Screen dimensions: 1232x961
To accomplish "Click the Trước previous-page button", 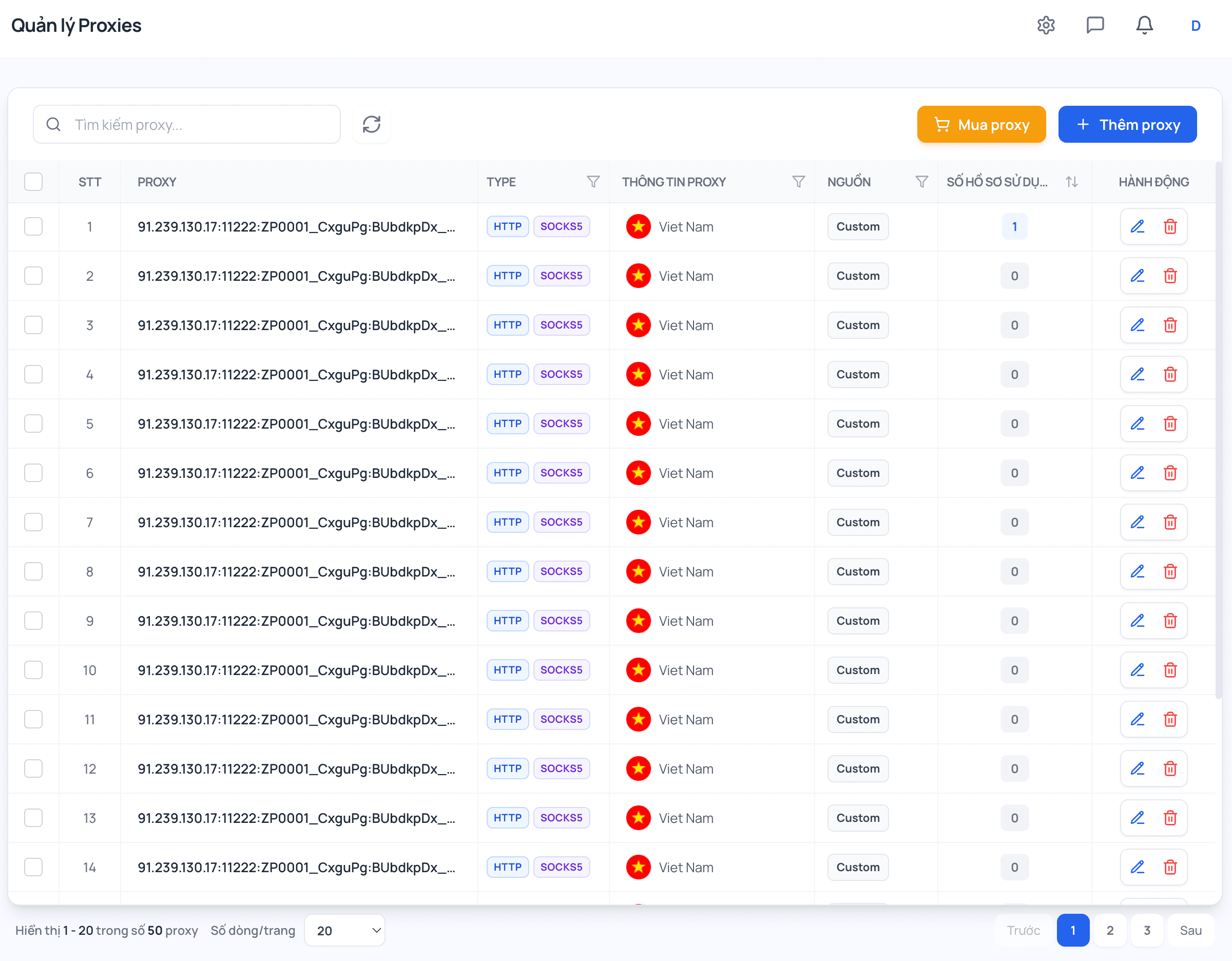I will (1023, 931).
